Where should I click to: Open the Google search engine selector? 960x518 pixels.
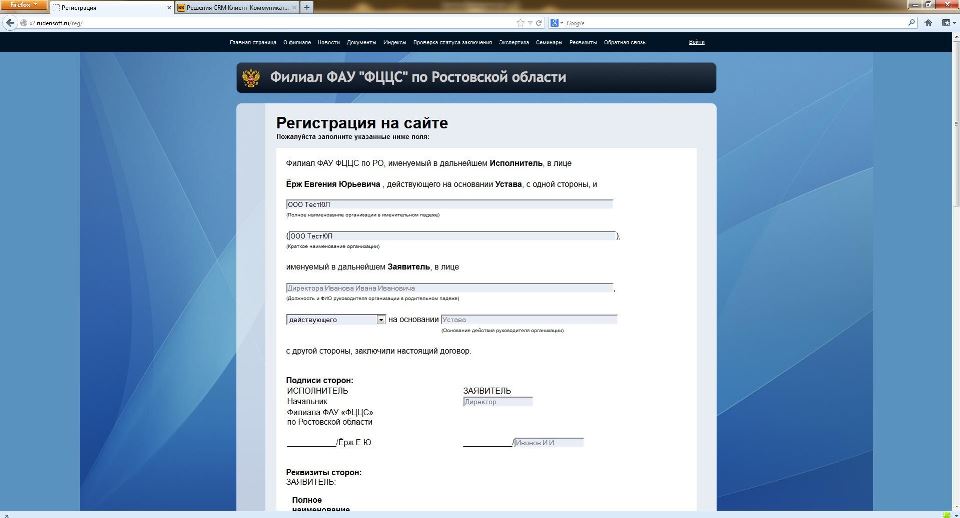tap(557, 23)
